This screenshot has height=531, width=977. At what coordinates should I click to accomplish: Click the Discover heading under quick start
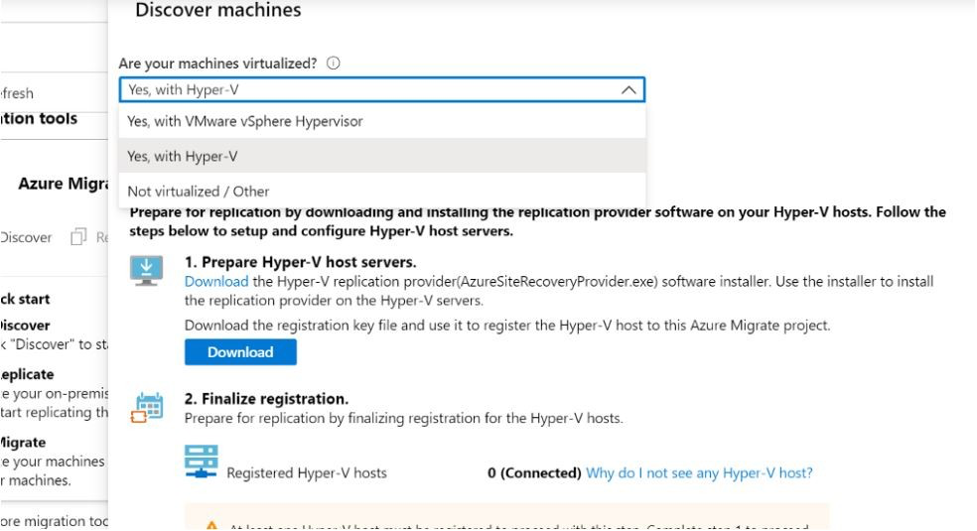[x=25, y=325]
